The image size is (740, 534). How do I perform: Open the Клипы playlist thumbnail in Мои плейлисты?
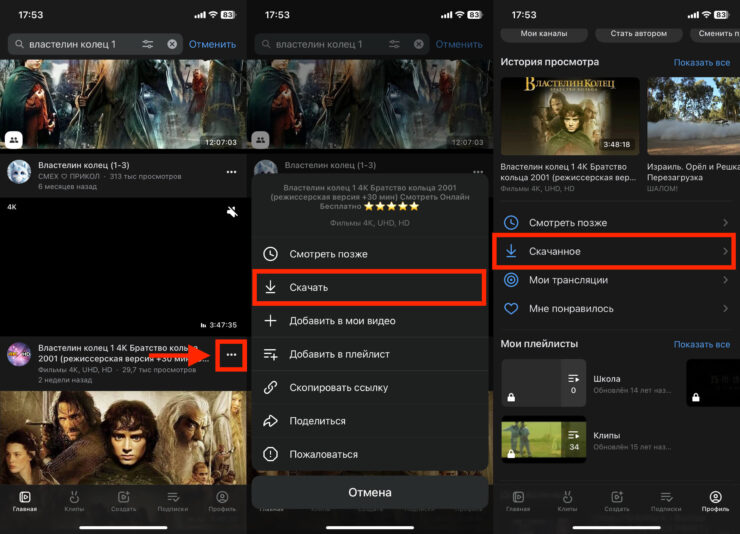click(541, 442)
